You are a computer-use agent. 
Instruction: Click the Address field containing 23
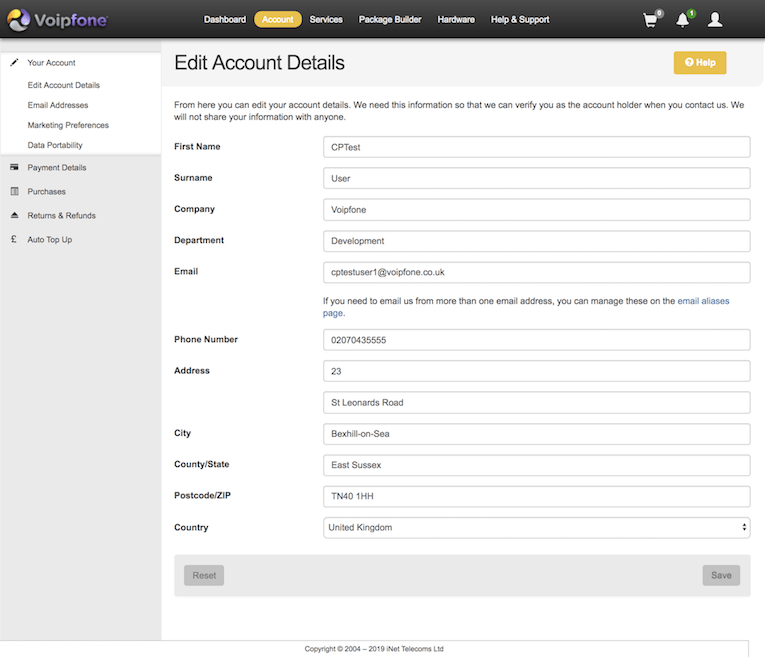(537, 371)
